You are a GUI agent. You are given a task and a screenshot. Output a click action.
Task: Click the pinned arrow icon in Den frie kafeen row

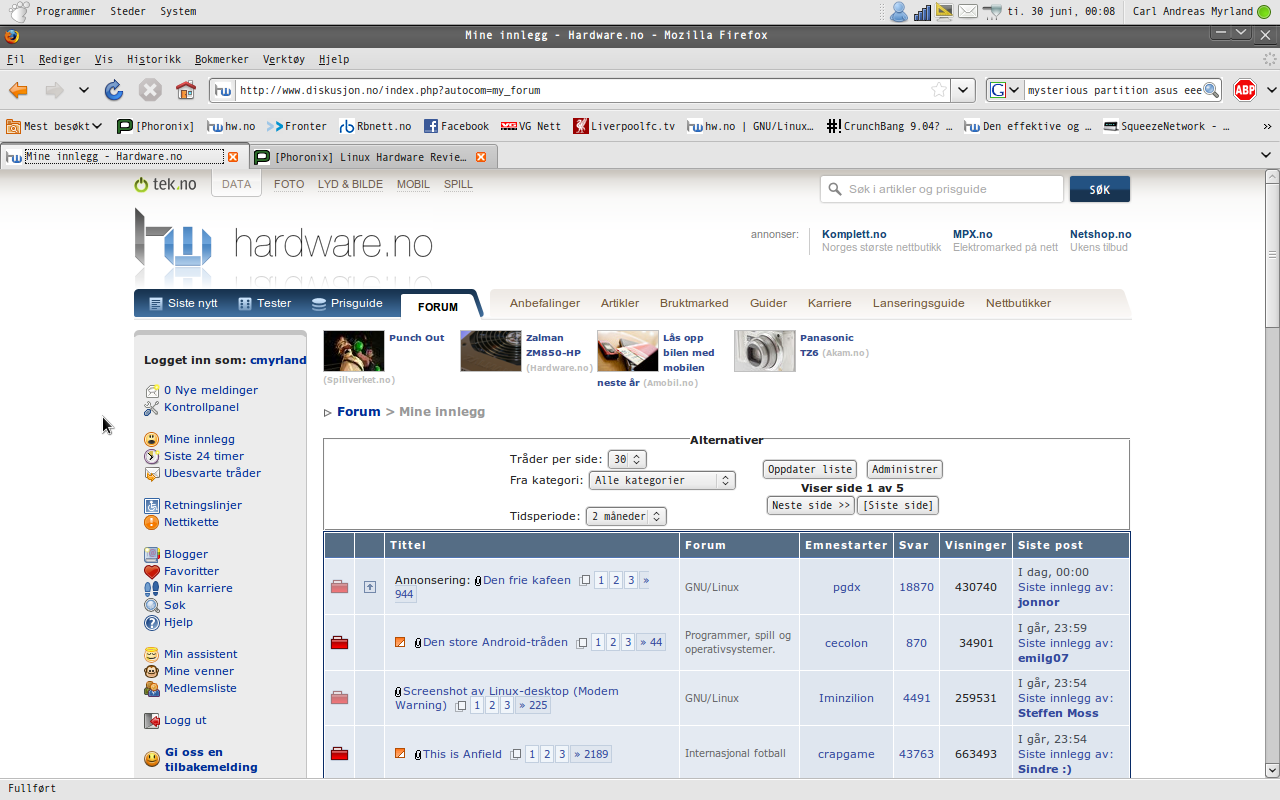coord(370,587)
